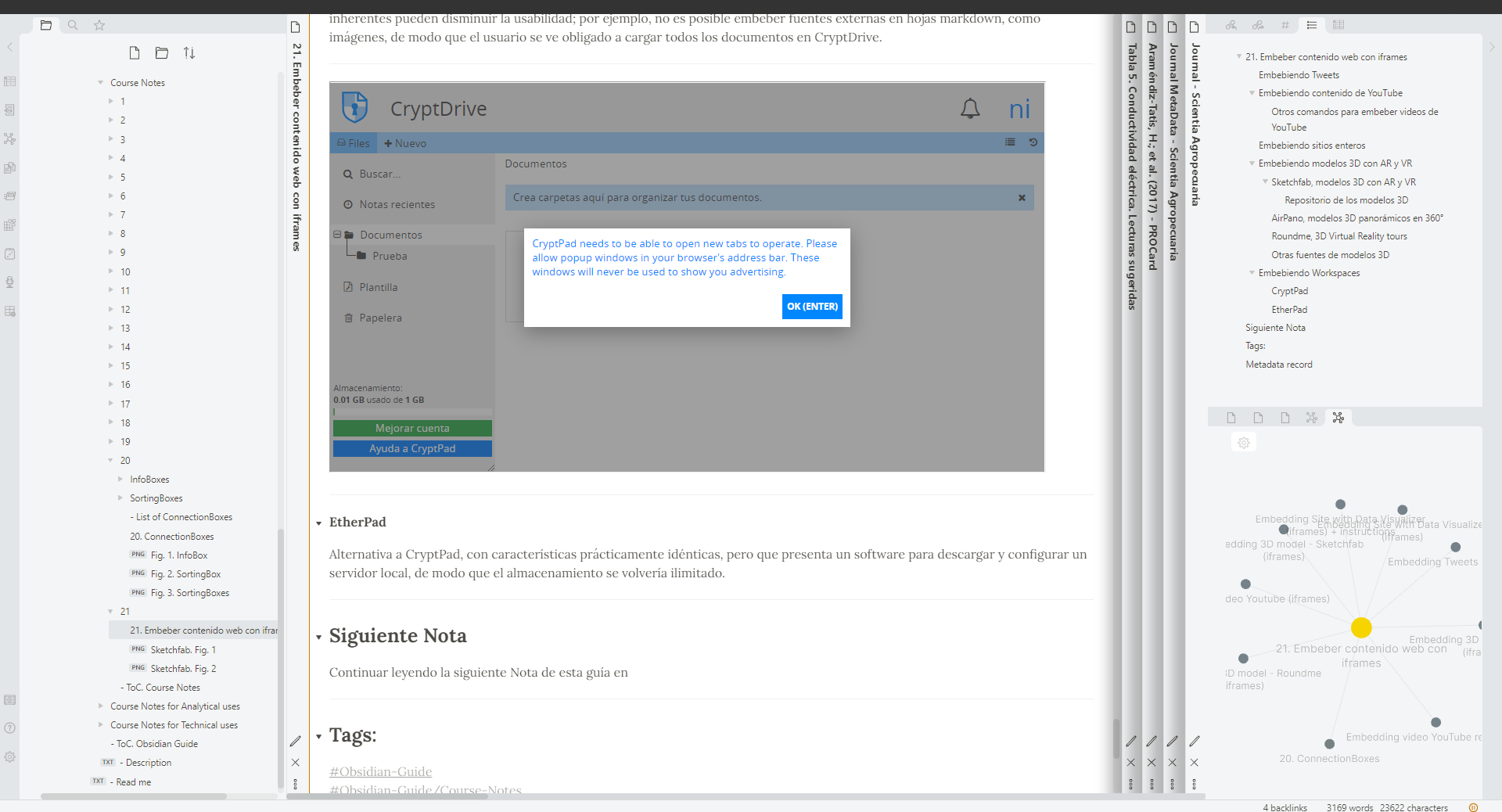The image size is (1502, 812).
Task: Click the Ayuda a CryptPad button
Action: point(412,448)
